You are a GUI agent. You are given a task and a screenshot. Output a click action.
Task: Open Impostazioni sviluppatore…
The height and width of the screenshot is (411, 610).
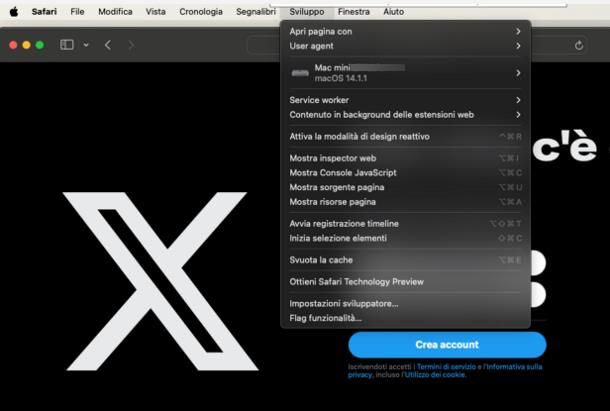click(405, 304)
